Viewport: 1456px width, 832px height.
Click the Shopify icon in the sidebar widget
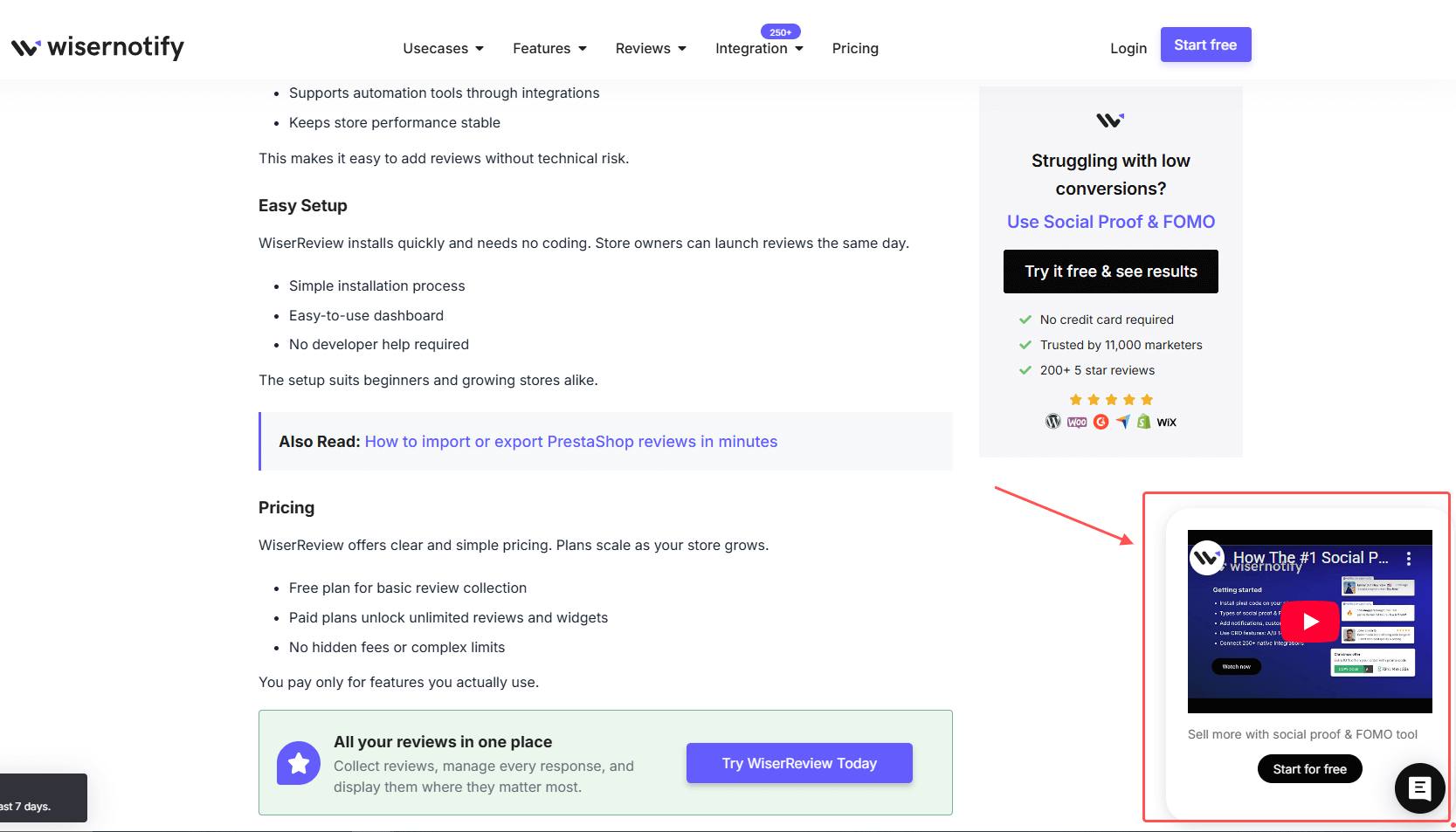[x=1143, y=421]
